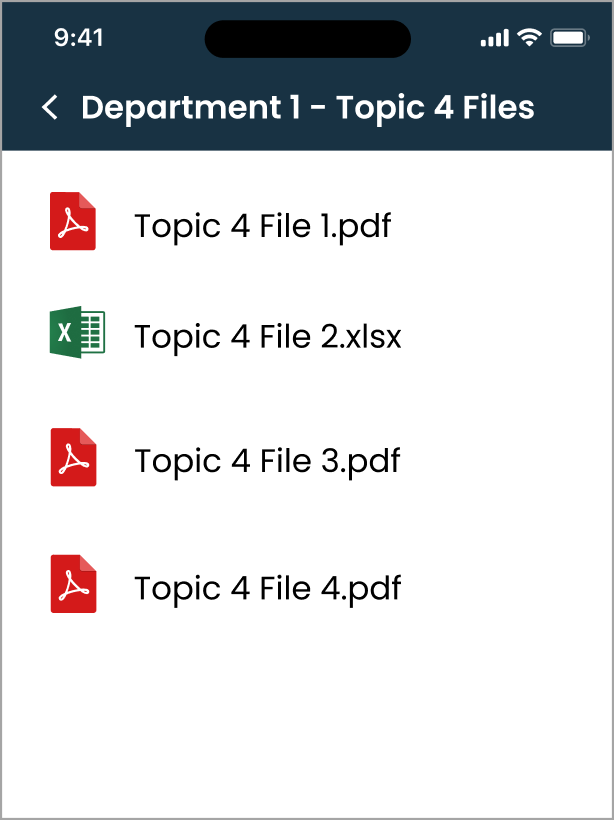Click the Topic 4 File 1.pdf list row
Screen dimensions: 614x820
tap(263, 226)
